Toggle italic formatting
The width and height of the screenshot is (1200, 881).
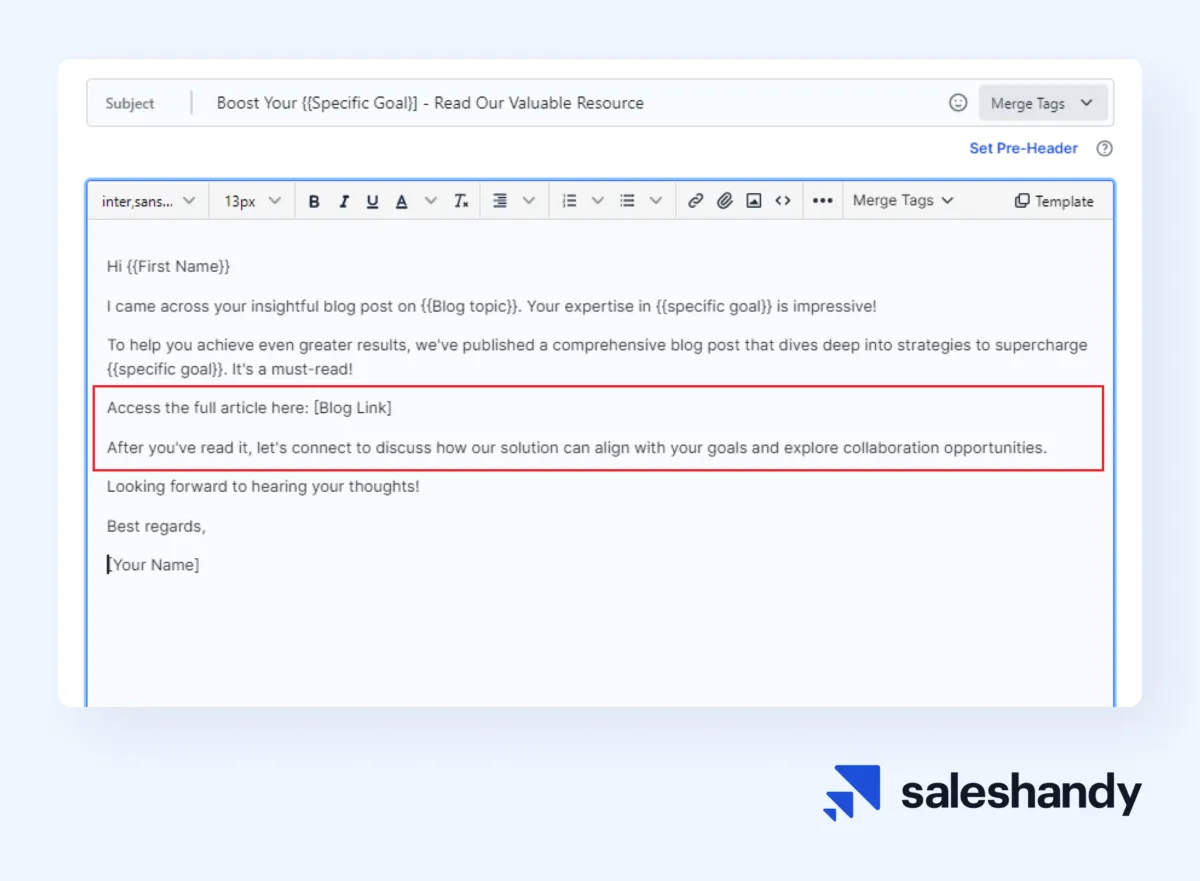coord(343,201)
